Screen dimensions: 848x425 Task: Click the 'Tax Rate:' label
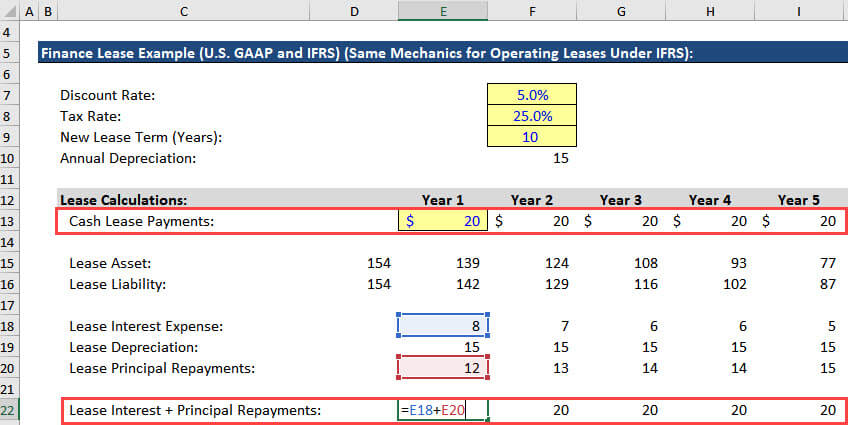[91, 116]
